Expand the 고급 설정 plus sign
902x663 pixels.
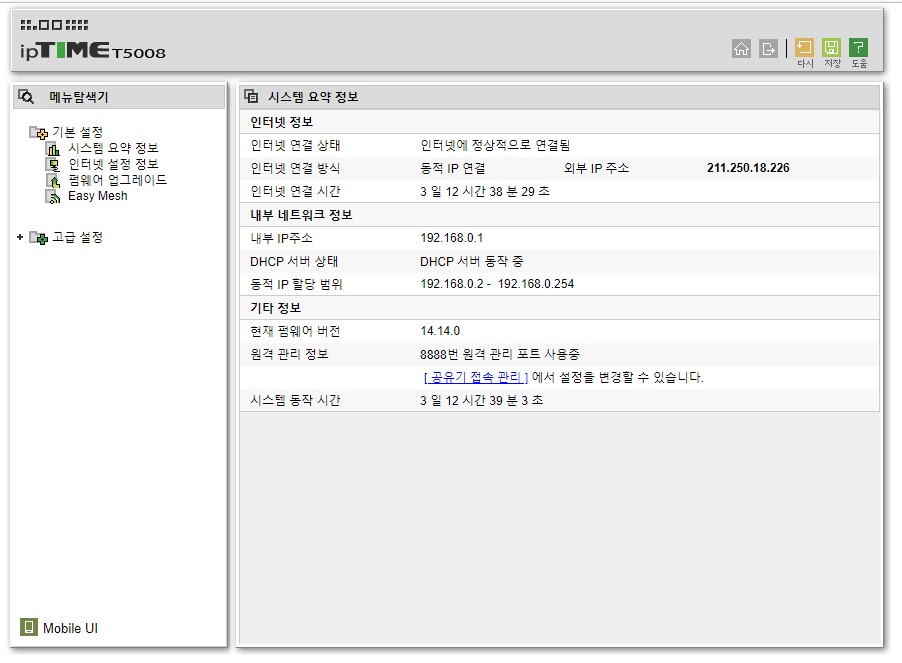tap(20, 237)
